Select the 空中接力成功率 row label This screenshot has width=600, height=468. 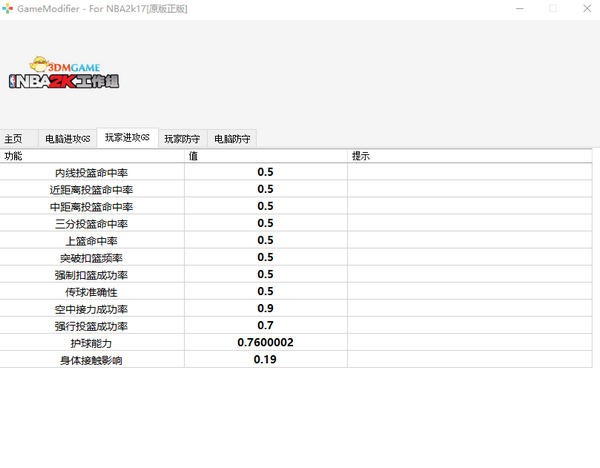91,309
